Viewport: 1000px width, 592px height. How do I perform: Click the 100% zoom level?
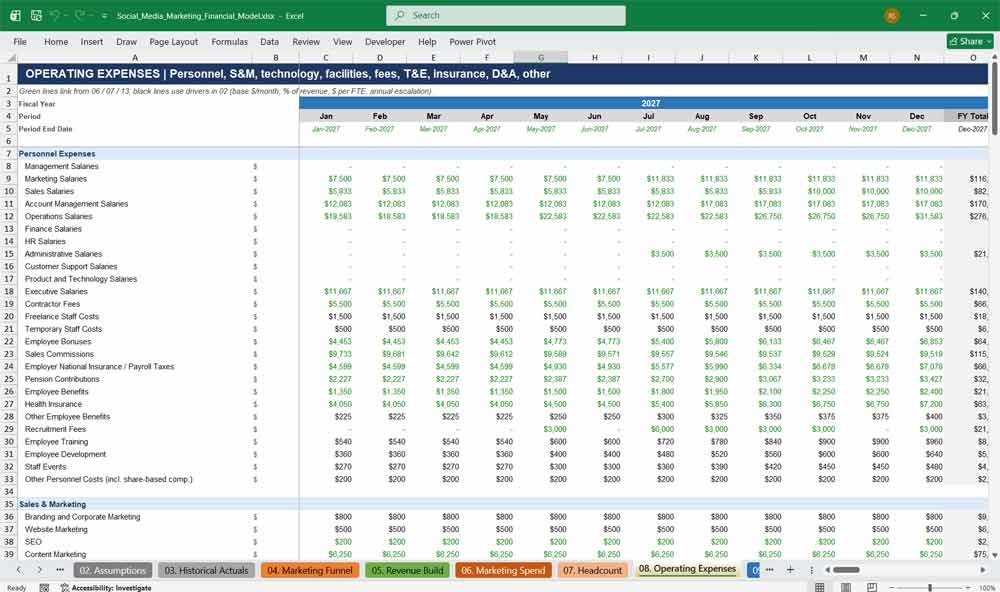click(987, 588)
